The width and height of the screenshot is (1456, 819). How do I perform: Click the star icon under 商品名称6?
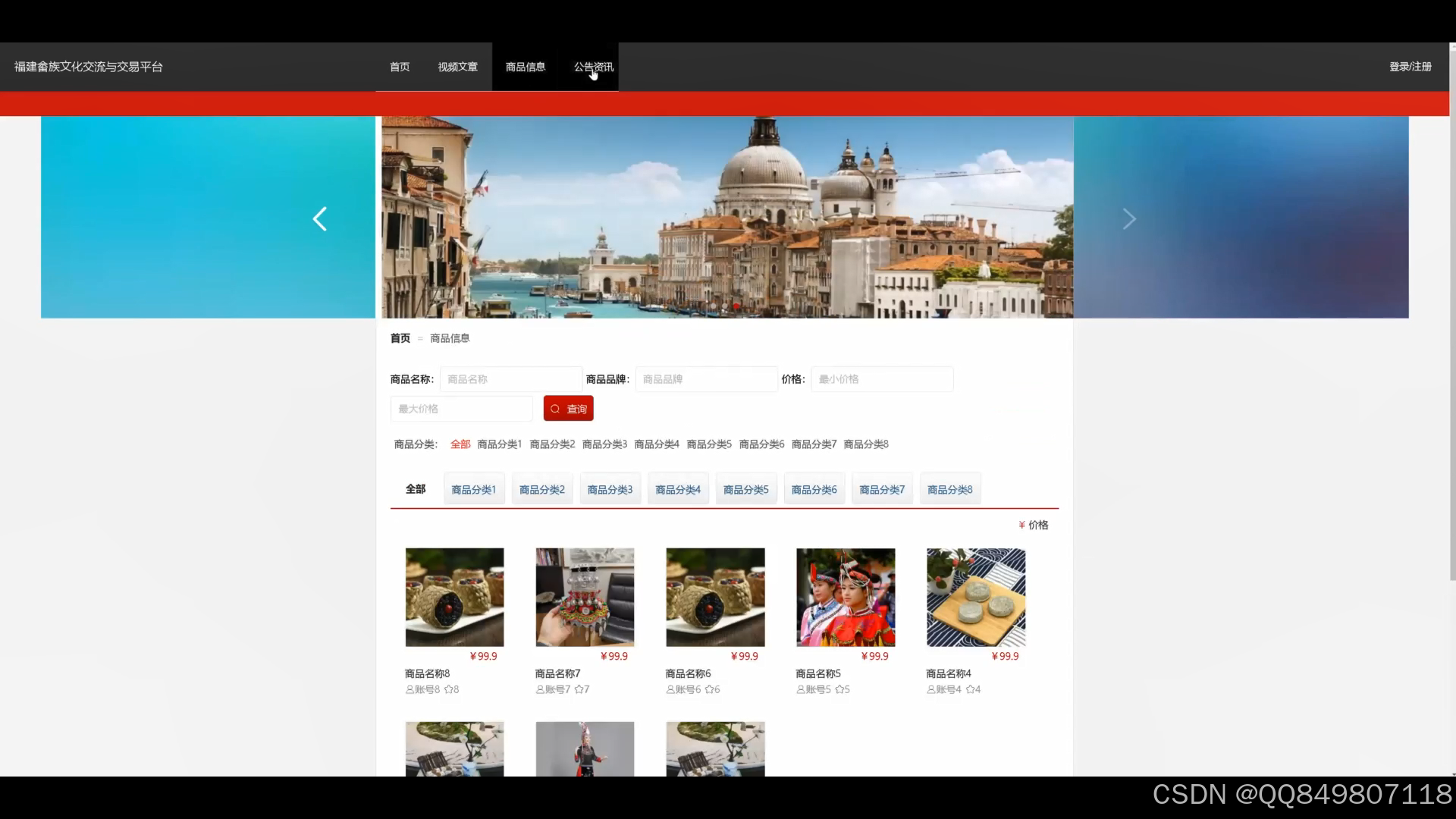click(709, 689)
